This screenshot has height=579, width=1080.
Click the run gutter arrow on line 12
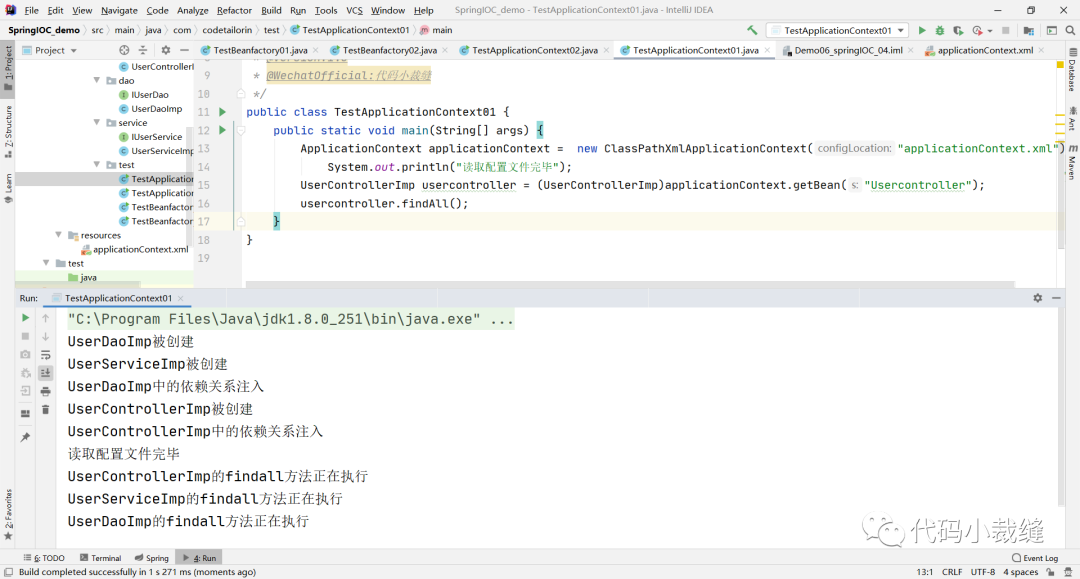(222, 130)
